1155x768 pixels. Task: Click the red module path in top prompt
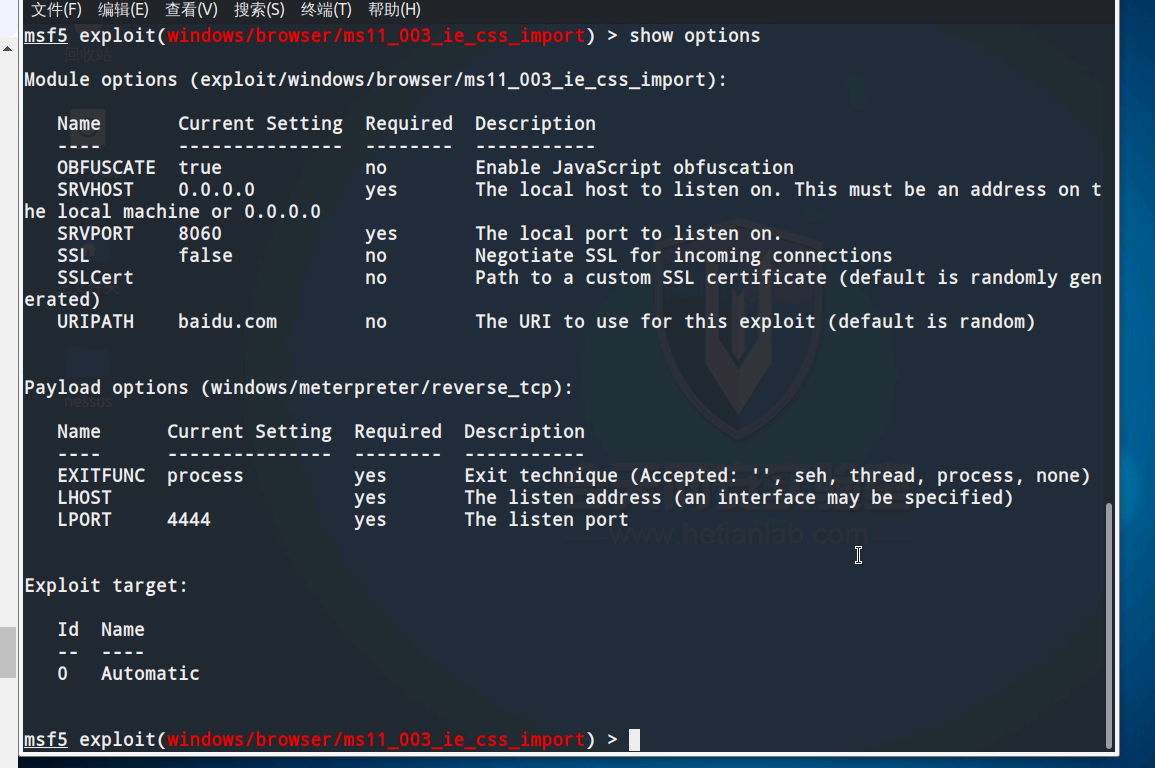(x=376, y=36)
